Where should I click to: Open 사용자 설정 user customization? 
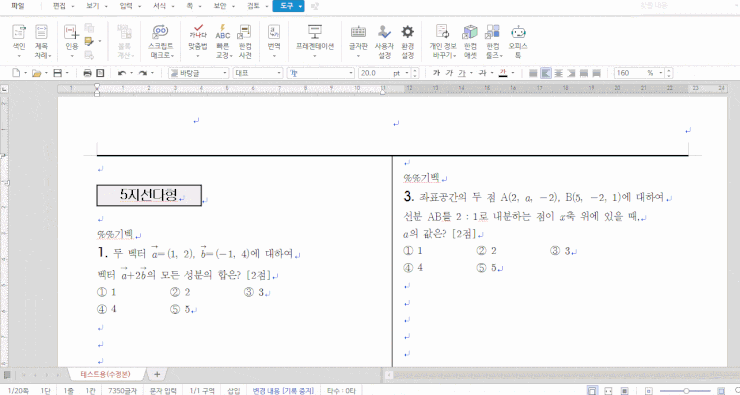(x=384, y=42)
